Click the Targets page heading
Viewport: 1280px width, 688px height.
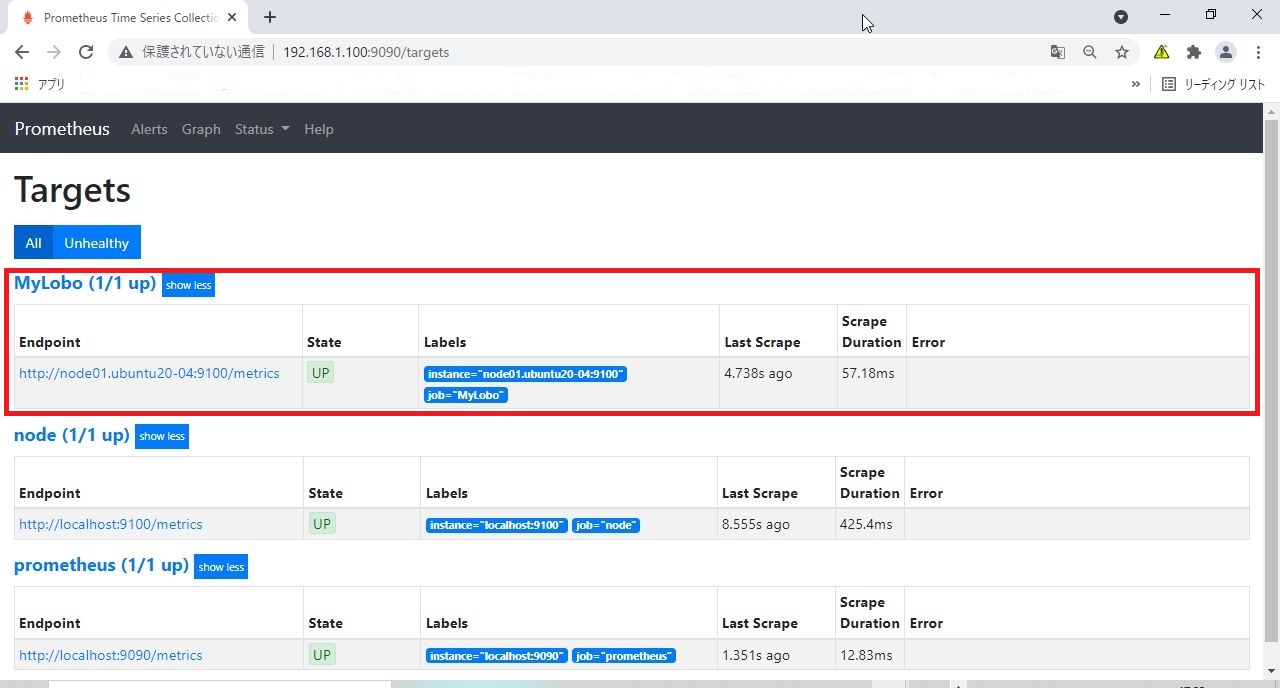(72, 190)
